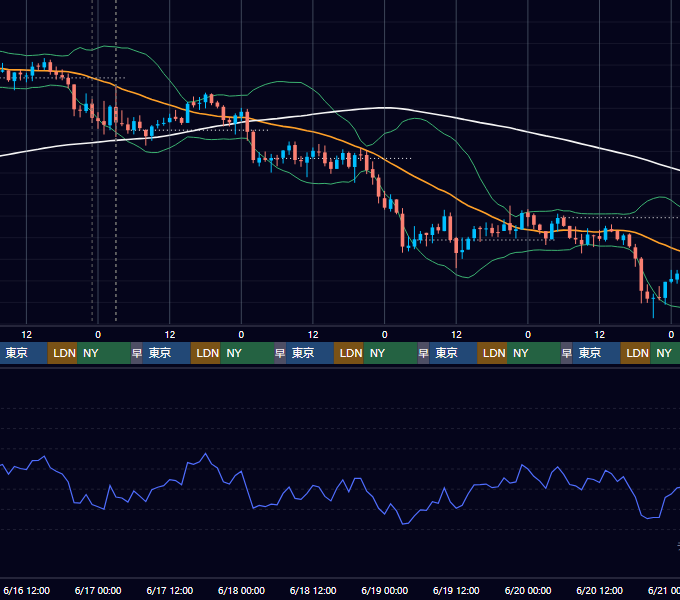Select the NY session block on 6/19
The image size is (680, 600).
(x=533, y=353)
